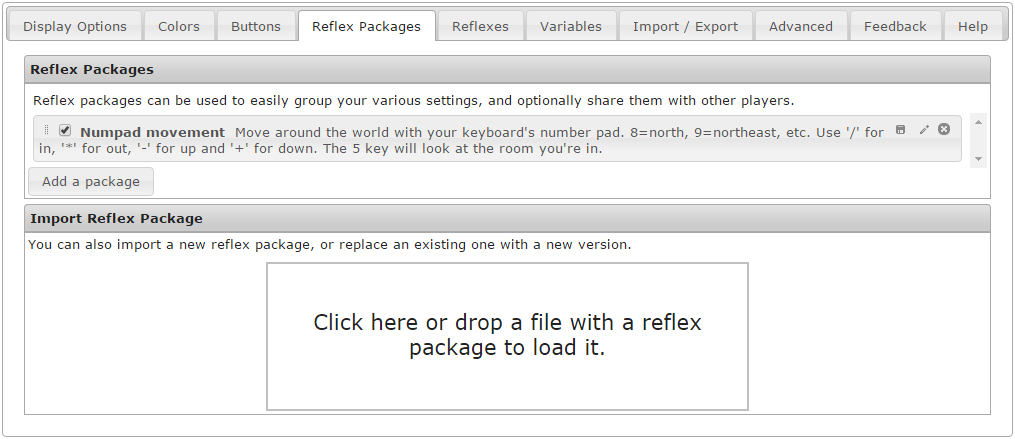The width and height of the screenshot is (1015, 439).
Task: Open the Reflexes tab
Action: pyautogui.click(x=480, y=27)
